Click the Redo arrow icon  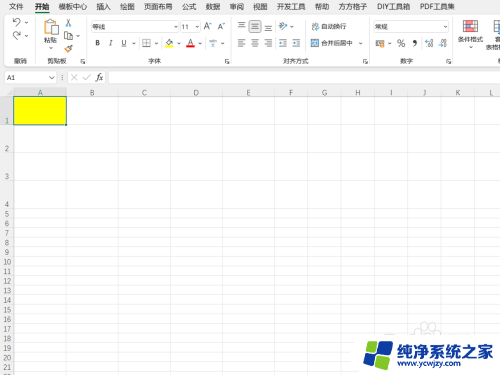tap(16, 35)
